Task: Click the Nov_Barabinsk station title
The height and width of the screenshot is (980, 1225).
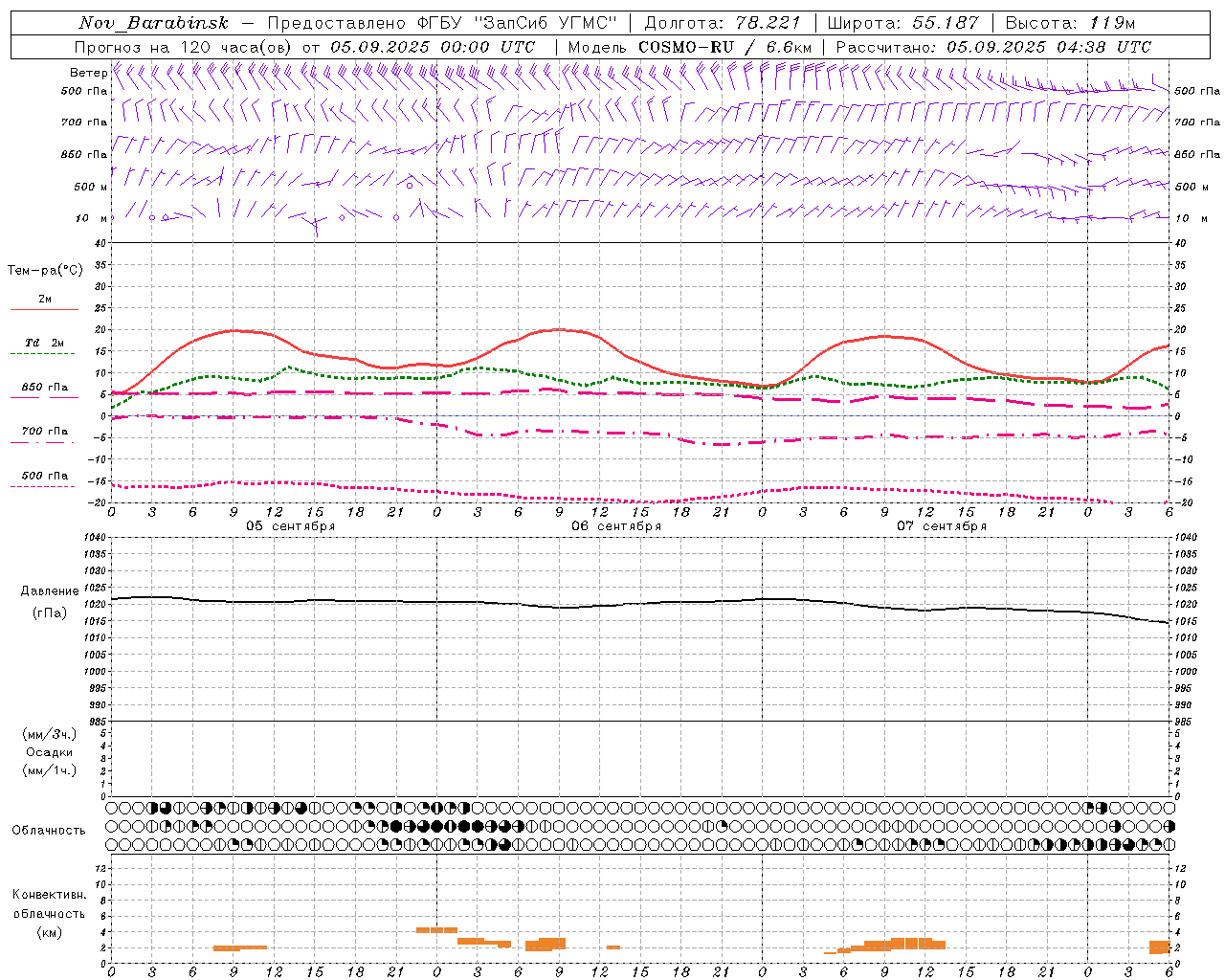Action: click(153, 23)
